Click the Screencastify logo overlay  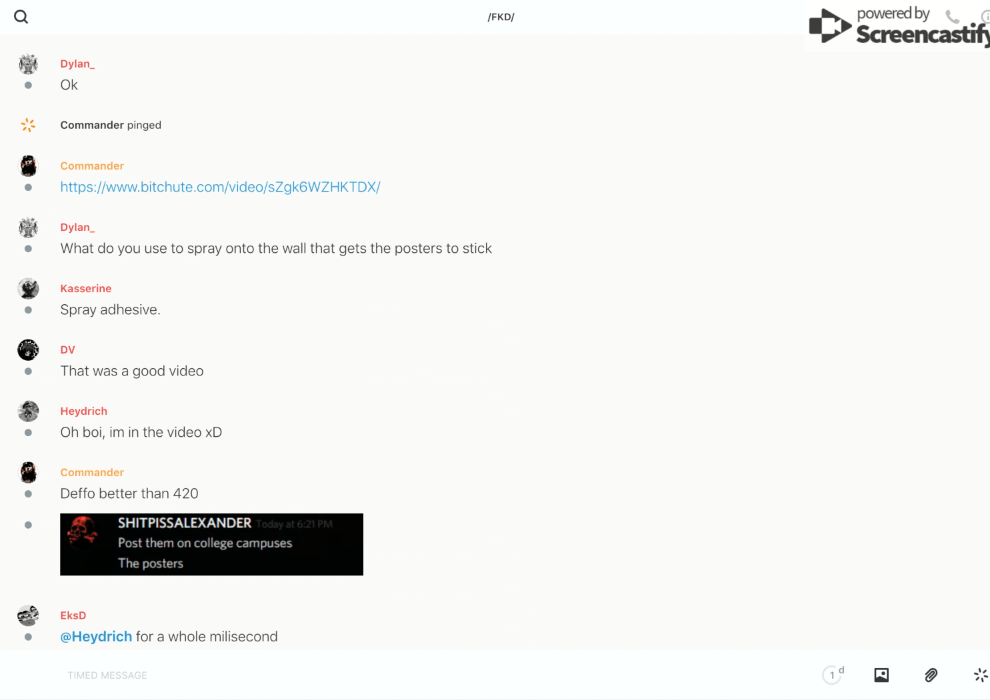[897, 27]
